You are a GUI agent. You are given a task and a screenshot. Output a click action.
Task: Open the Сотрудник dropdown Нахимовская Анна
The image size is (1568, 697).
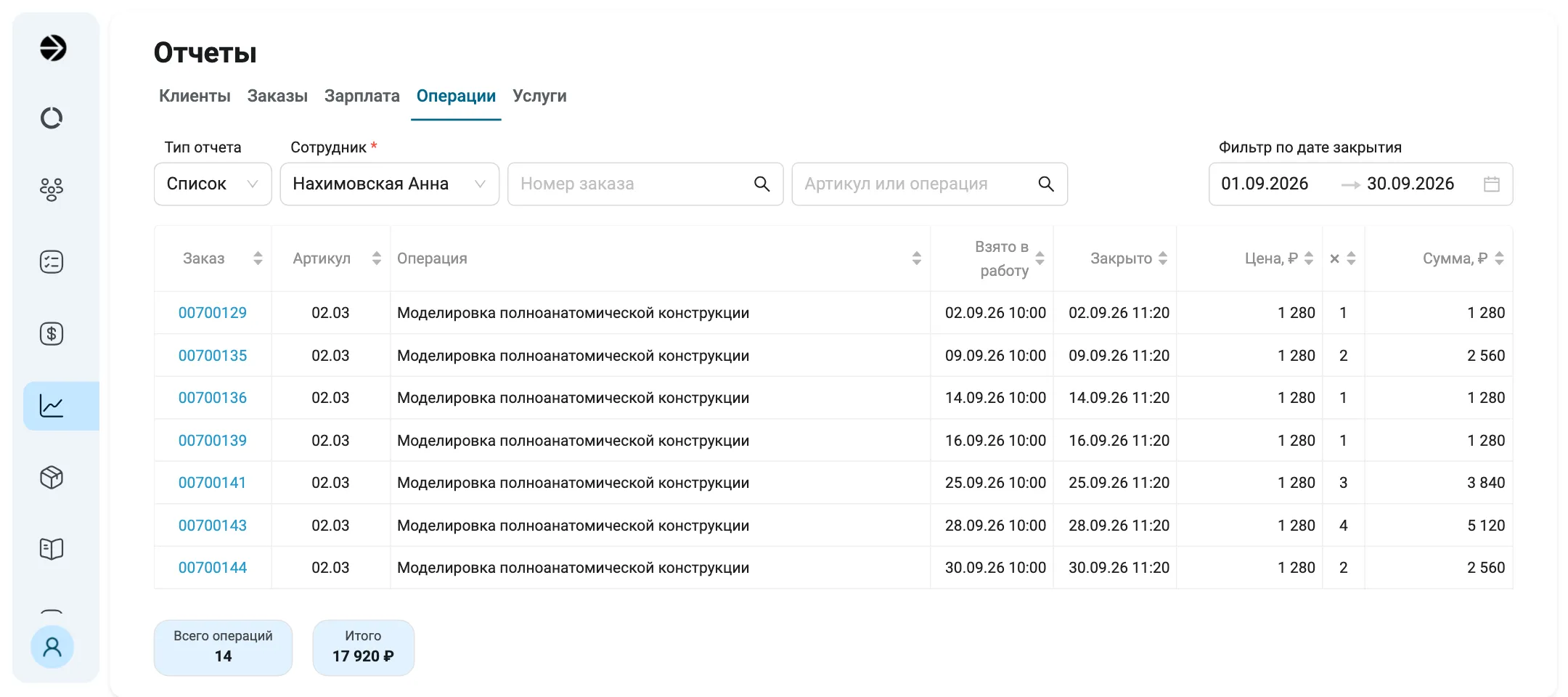pyautogui.click(x=390, y=184)
